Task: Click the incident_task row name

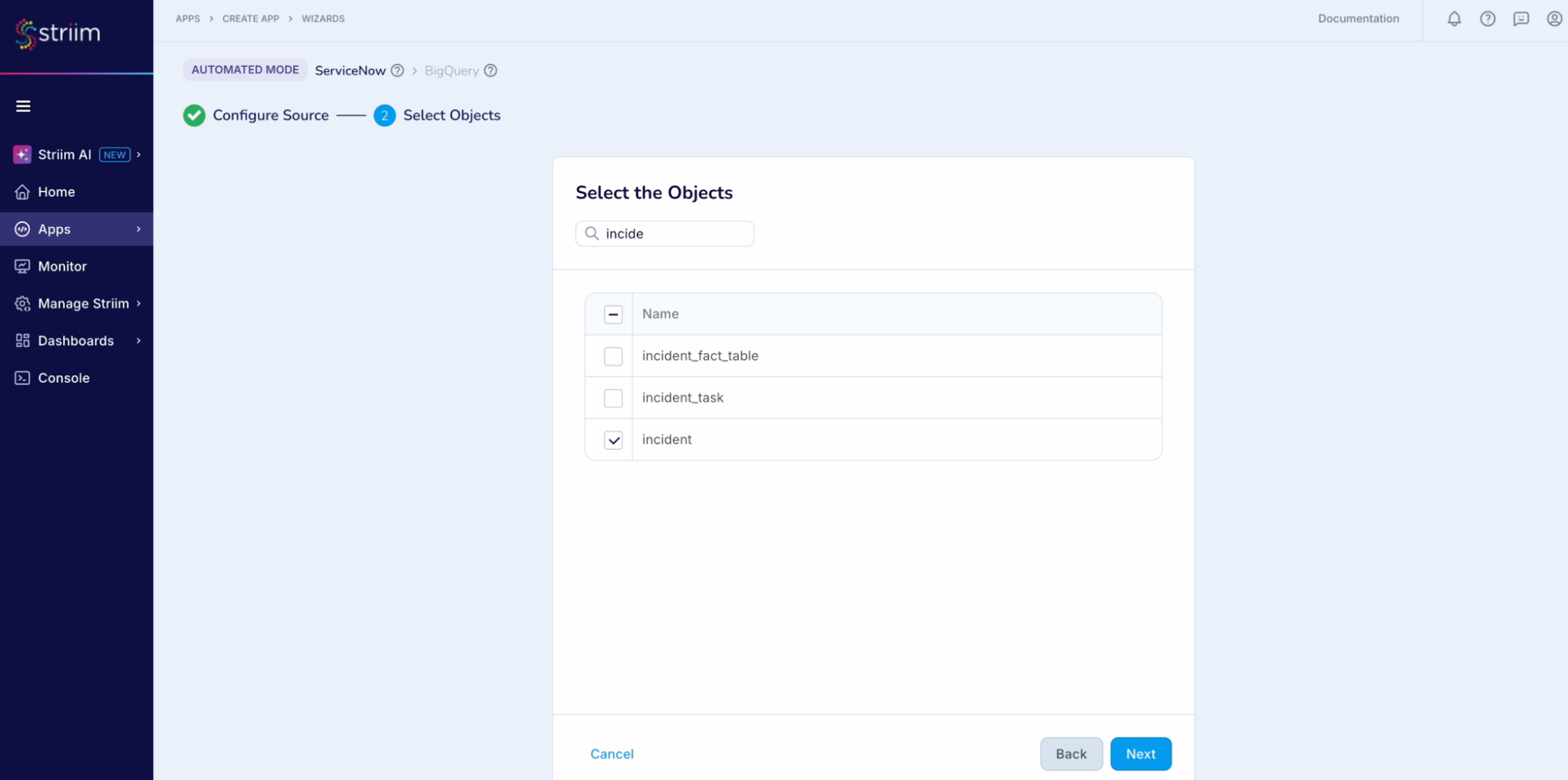Action: [682, 398]
